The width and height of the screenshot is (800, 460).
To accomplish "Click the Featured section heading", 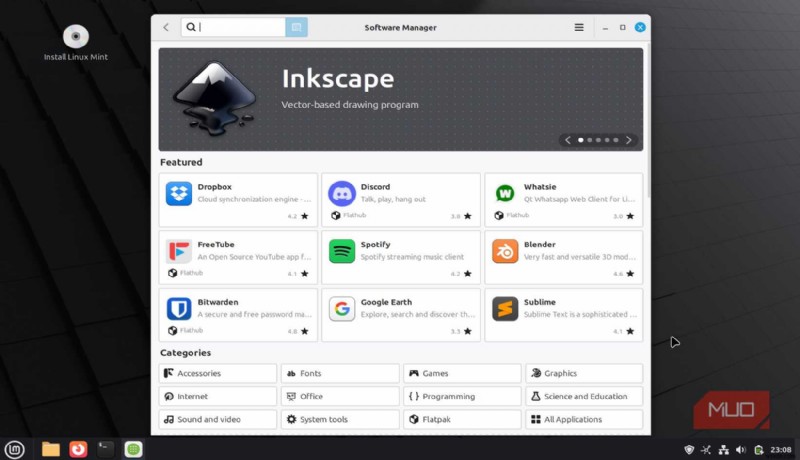I will 181,162.
